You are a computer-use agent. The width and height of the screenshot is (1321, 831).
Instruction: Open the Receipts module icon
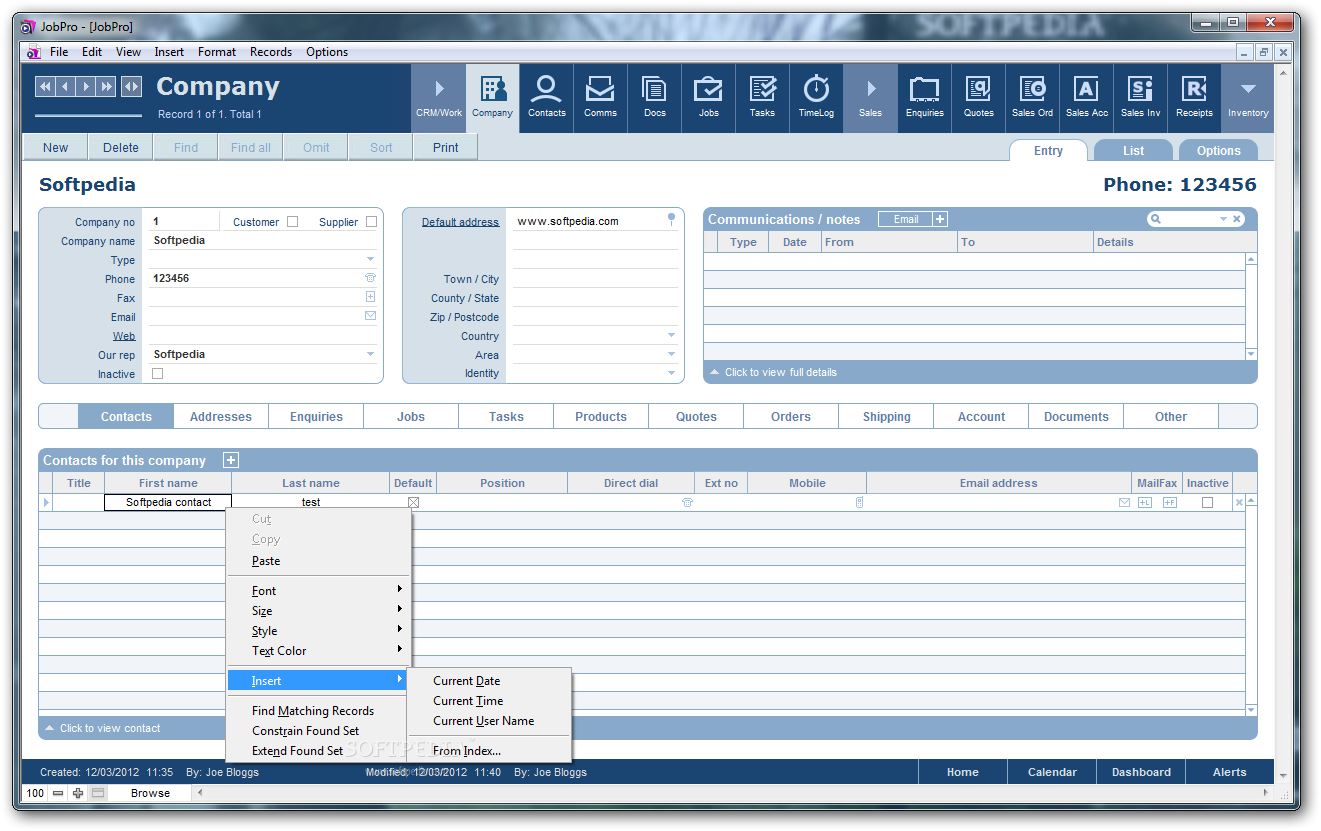pyautogui.click(x=1194, y=98)
